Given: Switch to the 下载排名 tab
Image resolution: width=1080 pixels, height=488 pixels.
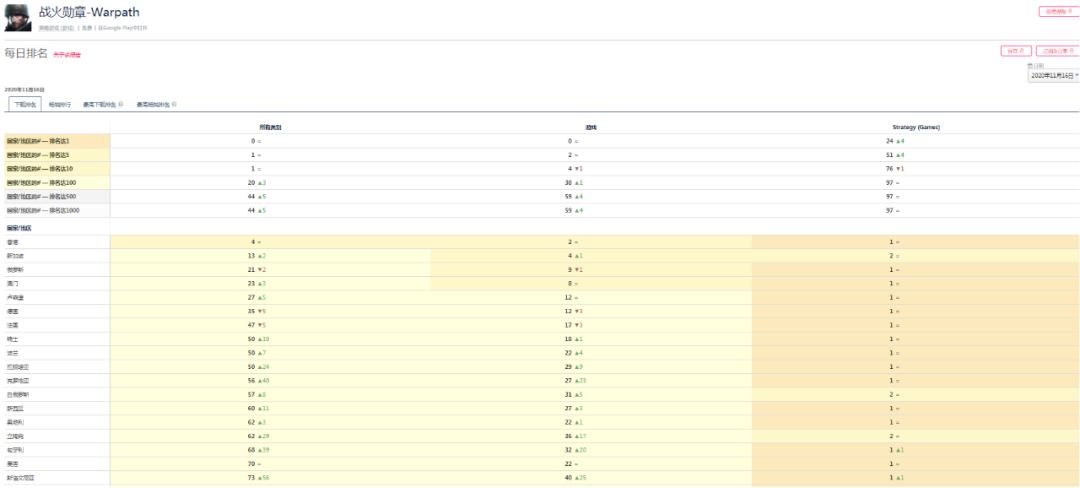Looking at the screenshot, I should point(25,104).
